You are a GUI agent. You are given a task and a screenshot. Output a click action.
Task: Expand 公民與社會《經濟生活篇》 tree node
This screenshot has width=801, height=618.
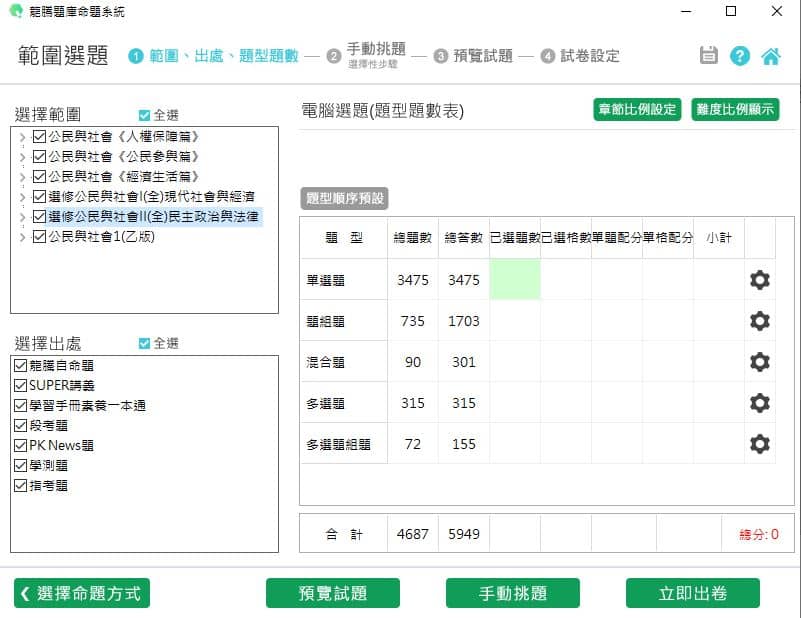[22, 177]
